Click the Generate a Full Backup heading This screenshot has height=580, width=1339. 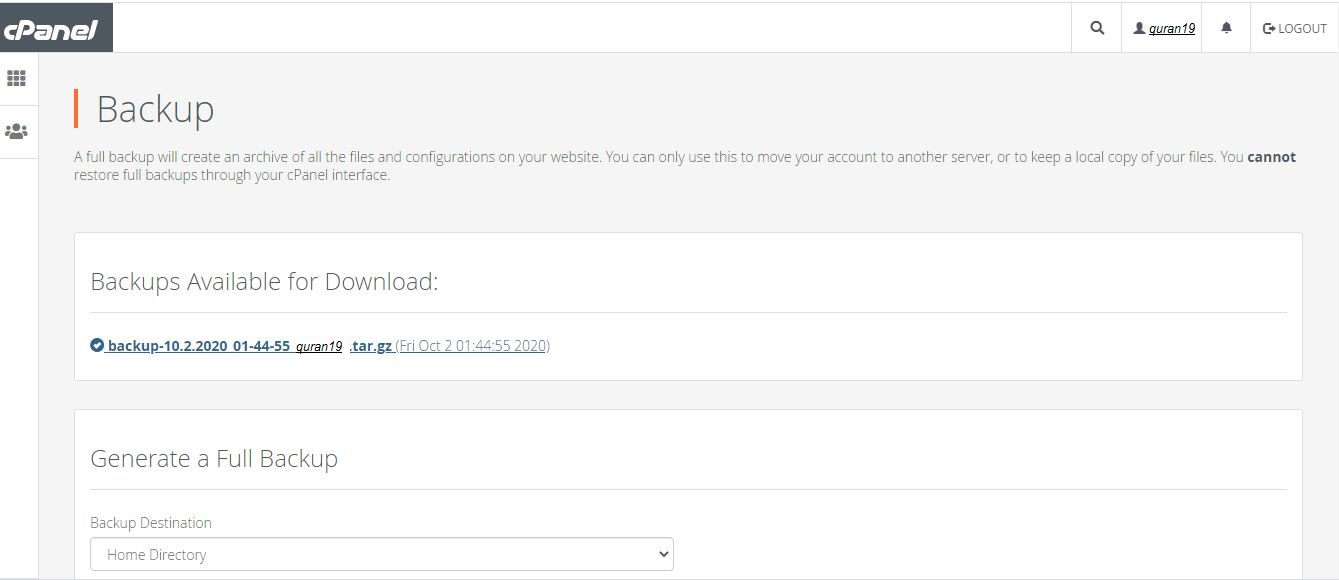(x=214, y=459)
